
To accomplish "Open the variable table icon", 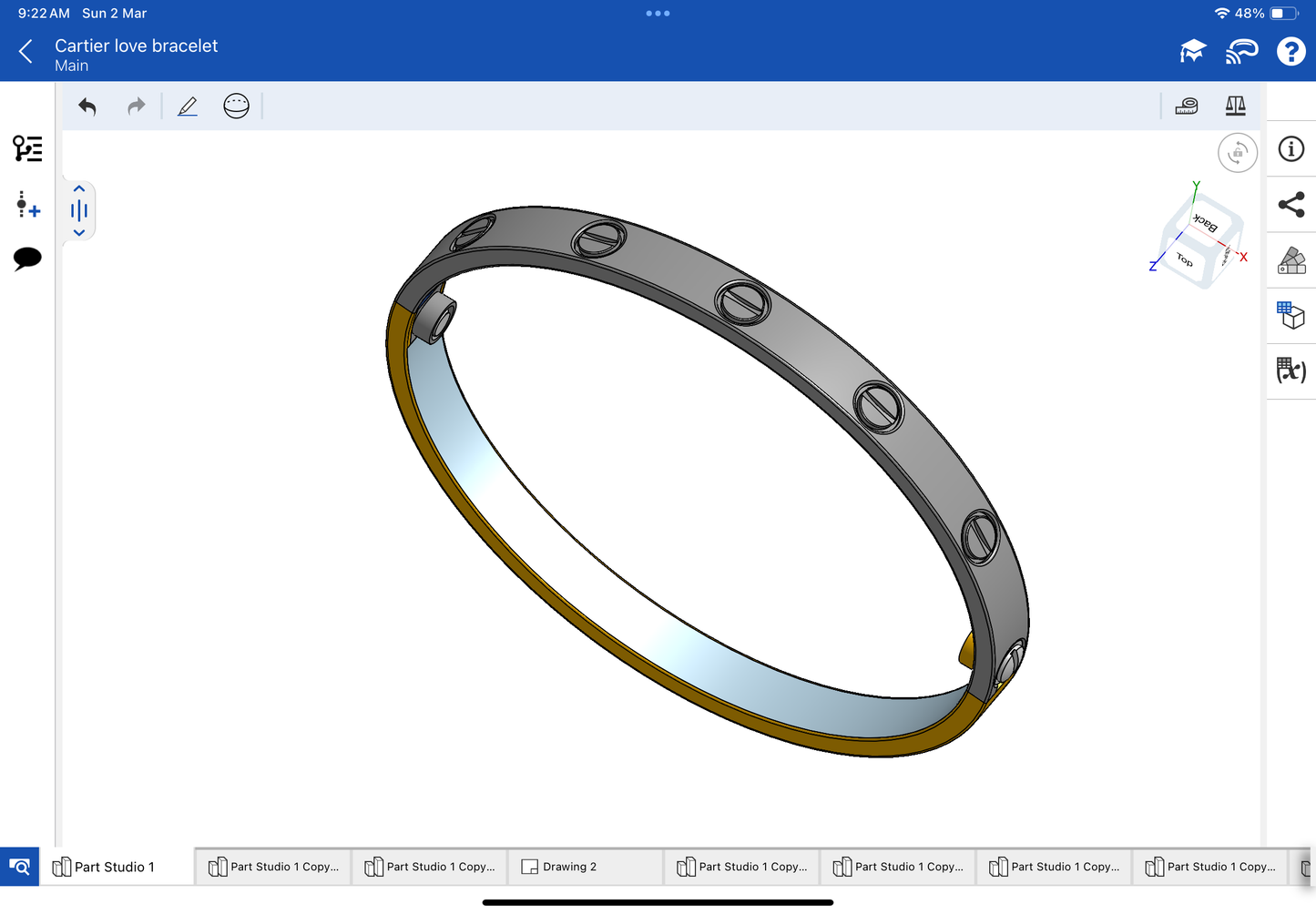I will tap(1291, 371).
